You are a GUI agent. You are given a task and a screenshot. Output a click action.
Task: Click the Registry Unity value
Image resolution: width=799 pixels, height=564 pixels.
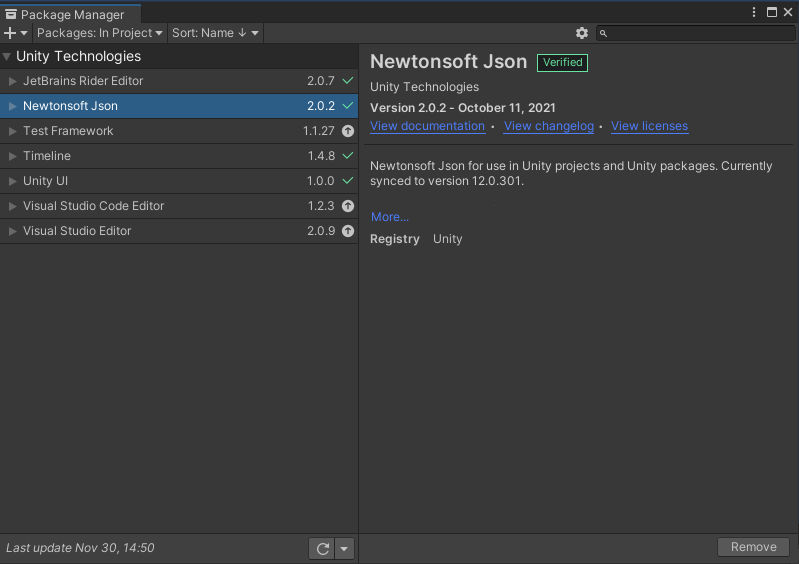click(447, 239)
